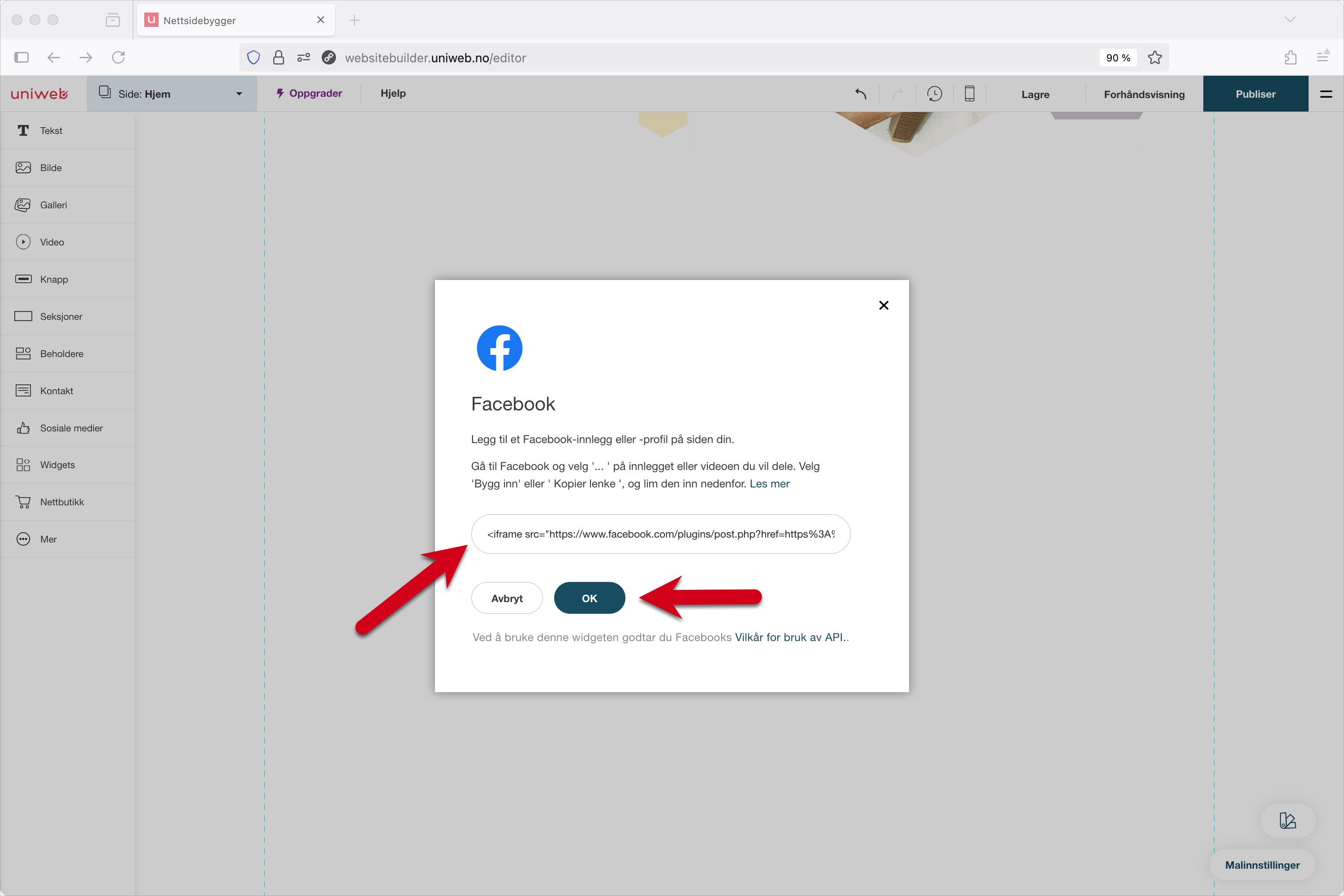Open browser extensions icon
Screen dimensions: 1344x896
click(1290, 57)
